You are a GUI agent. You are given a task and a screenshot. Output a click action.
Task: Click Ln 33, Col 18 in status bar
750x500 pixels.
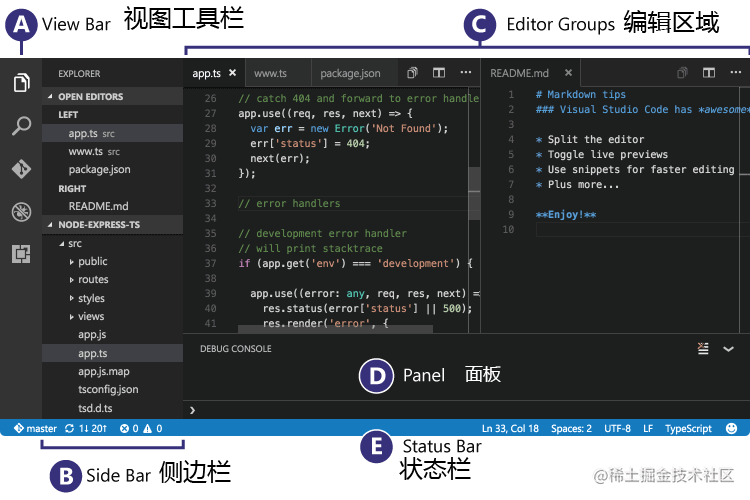point(510,428)
